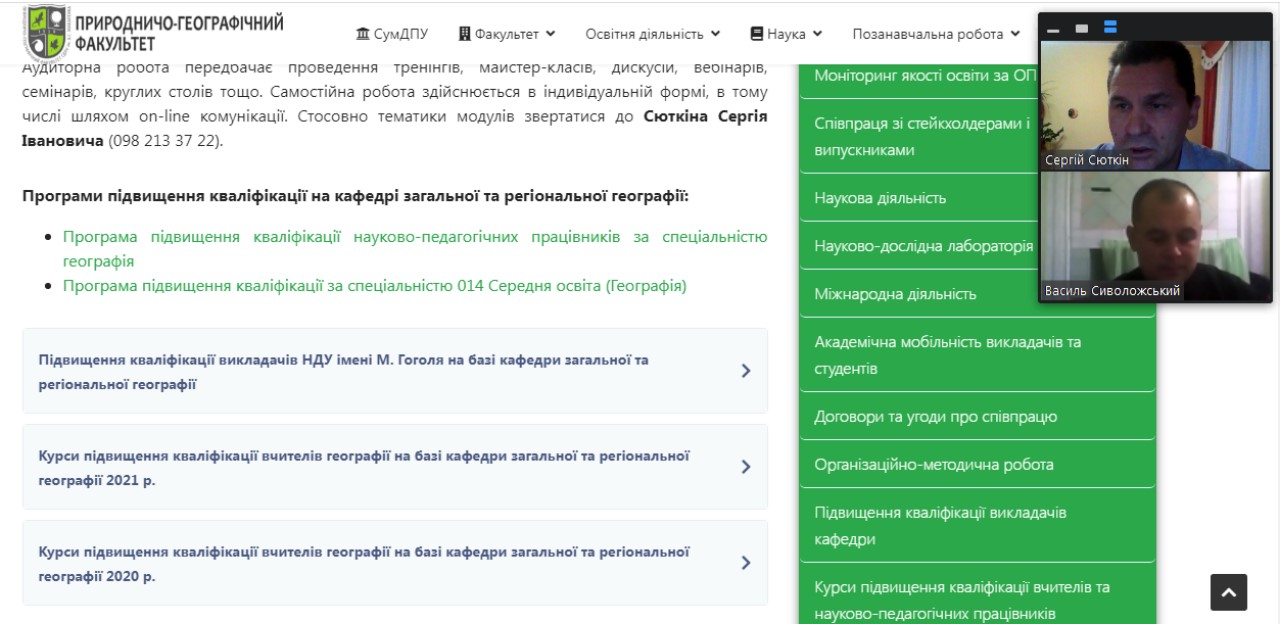
Task: Open the Освітня діяльність dropdown menu
Action: coord(652,34)
